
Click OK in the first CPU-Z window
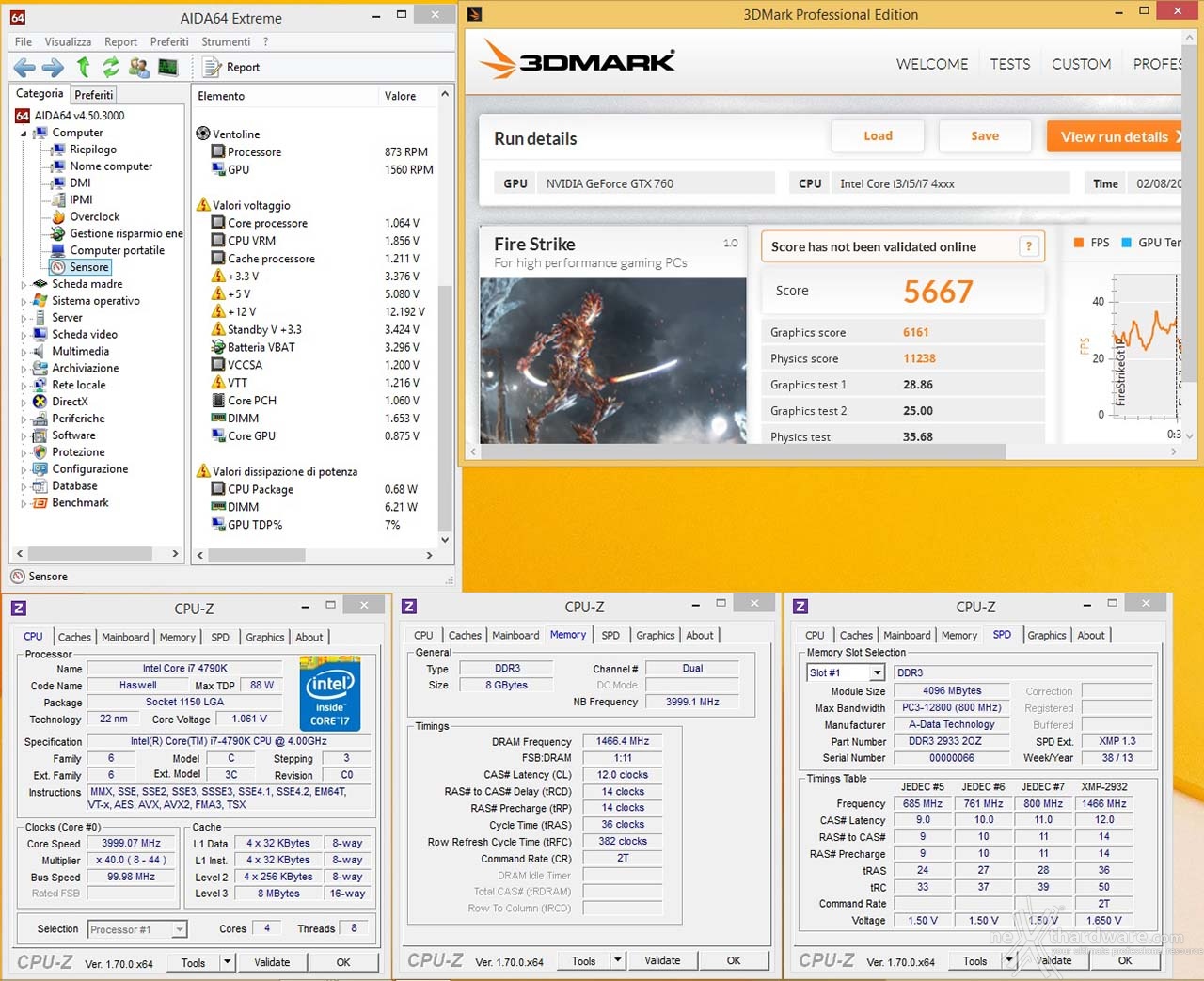click(x=343, y=962)
